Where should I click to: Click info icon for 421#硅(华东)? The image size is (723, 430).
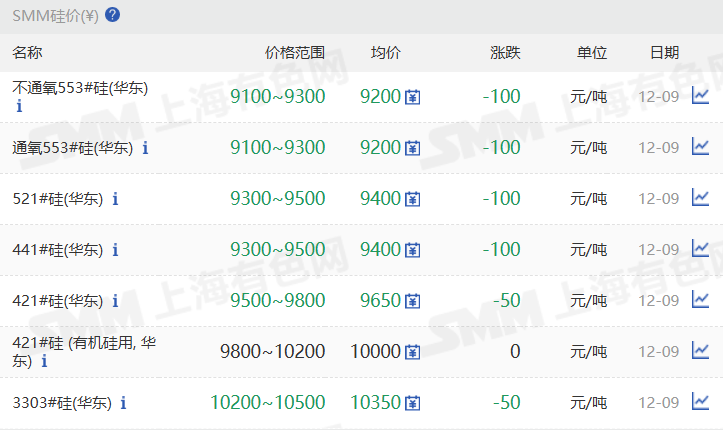(115, 301)
